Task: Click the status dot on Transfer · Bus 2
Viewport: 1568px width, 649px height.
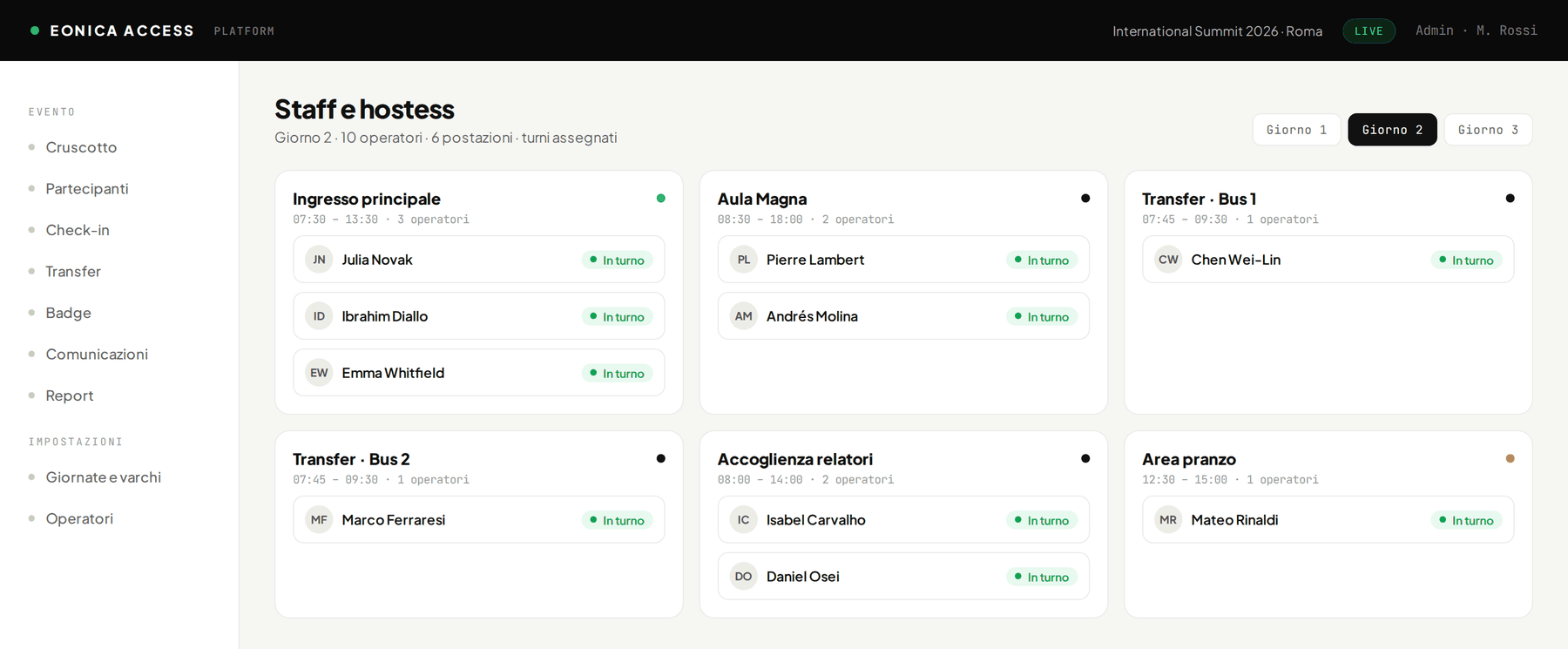Action: 661,459
